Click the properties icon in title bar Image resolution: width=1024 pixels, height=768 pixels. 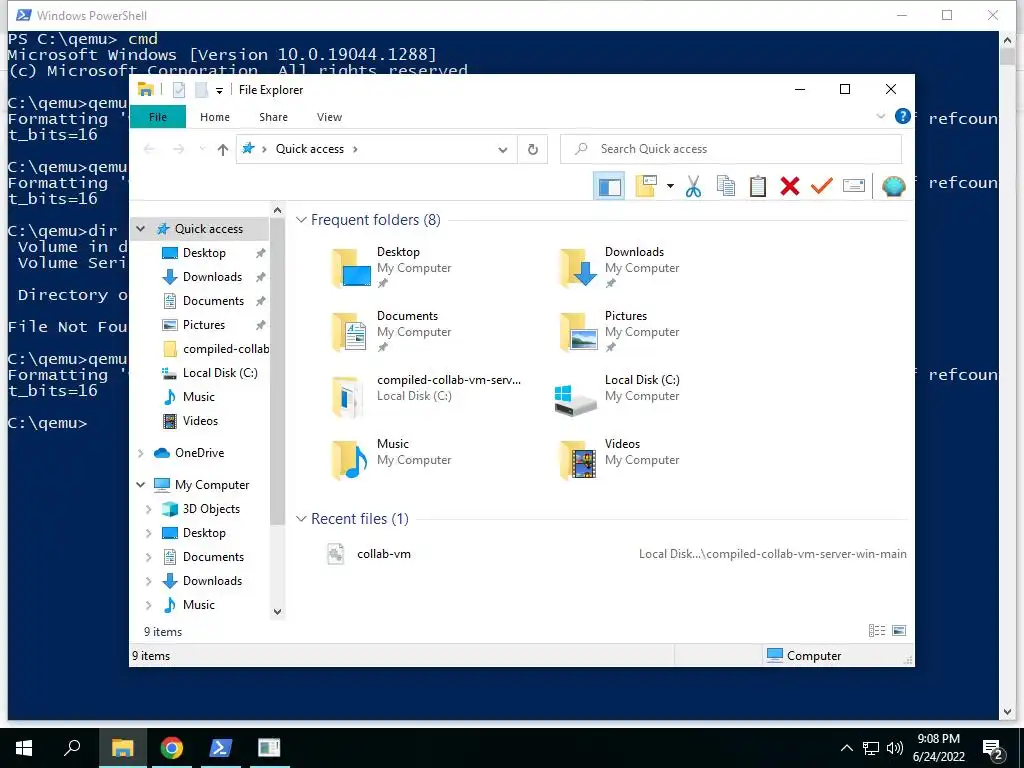pyautogui.click(x=179, y=90)
